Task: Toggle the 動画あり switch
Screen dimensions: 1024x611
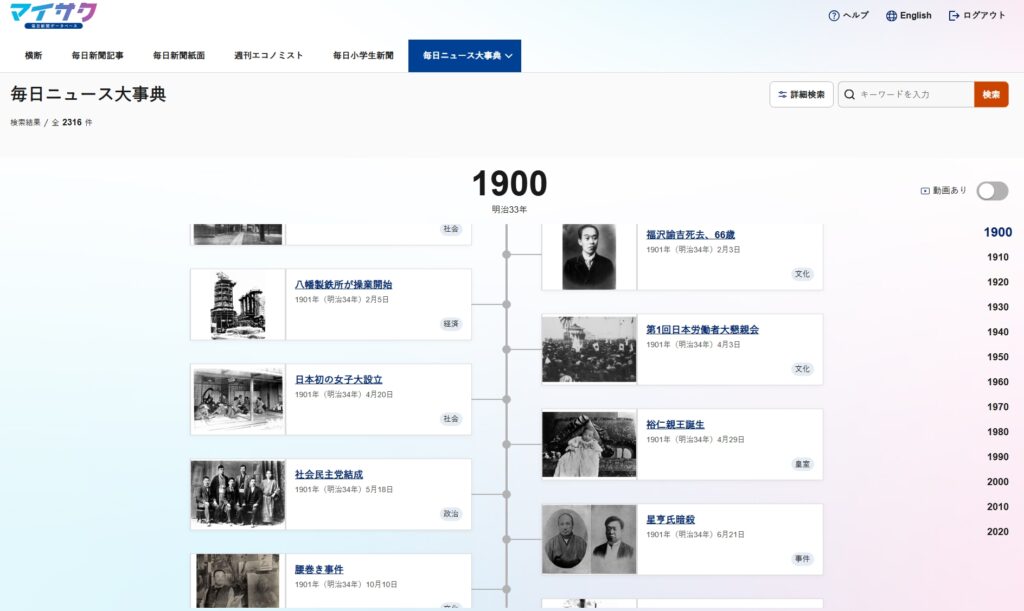Action: point(992,191)
